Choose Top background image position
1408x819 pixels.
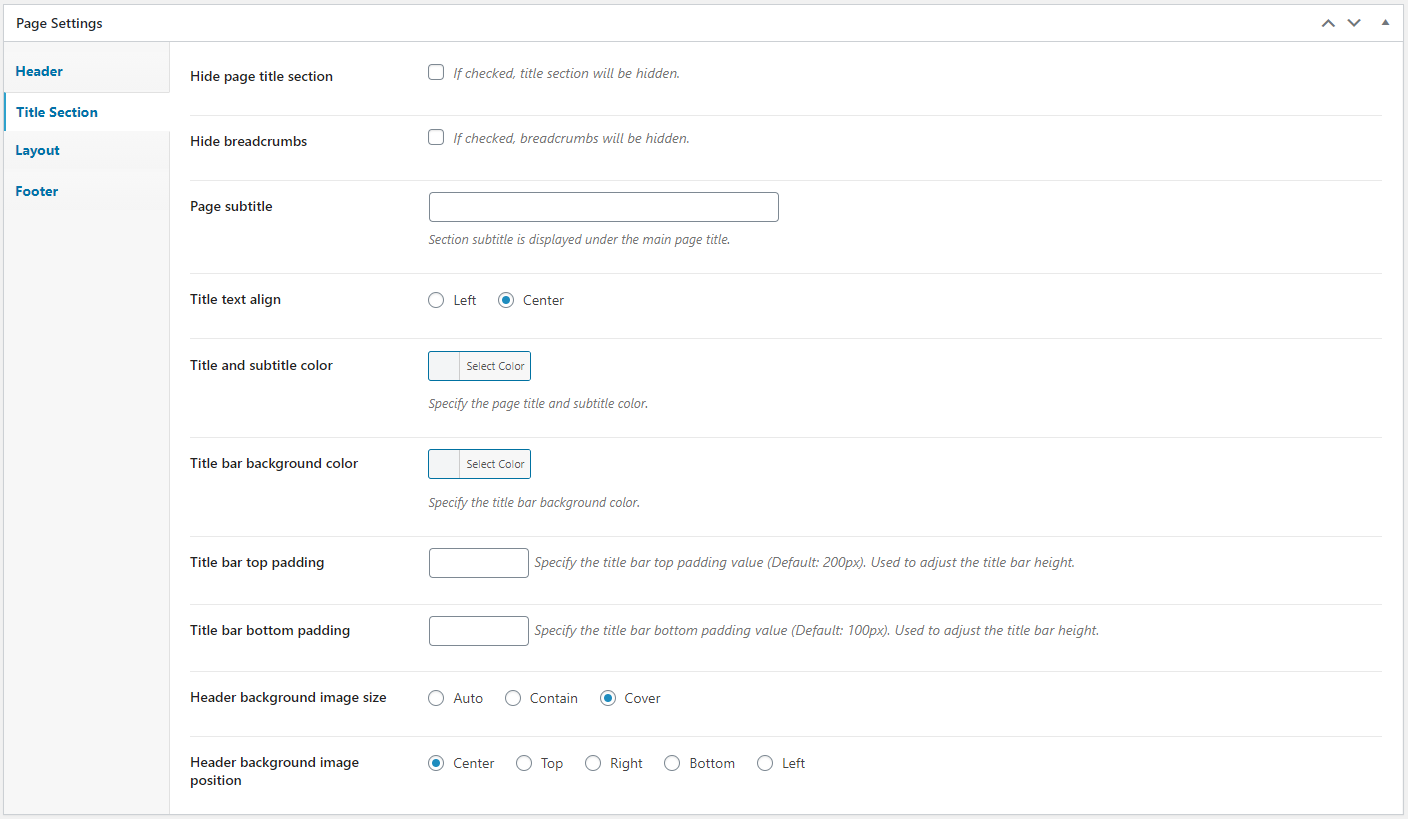pos(524,763)
